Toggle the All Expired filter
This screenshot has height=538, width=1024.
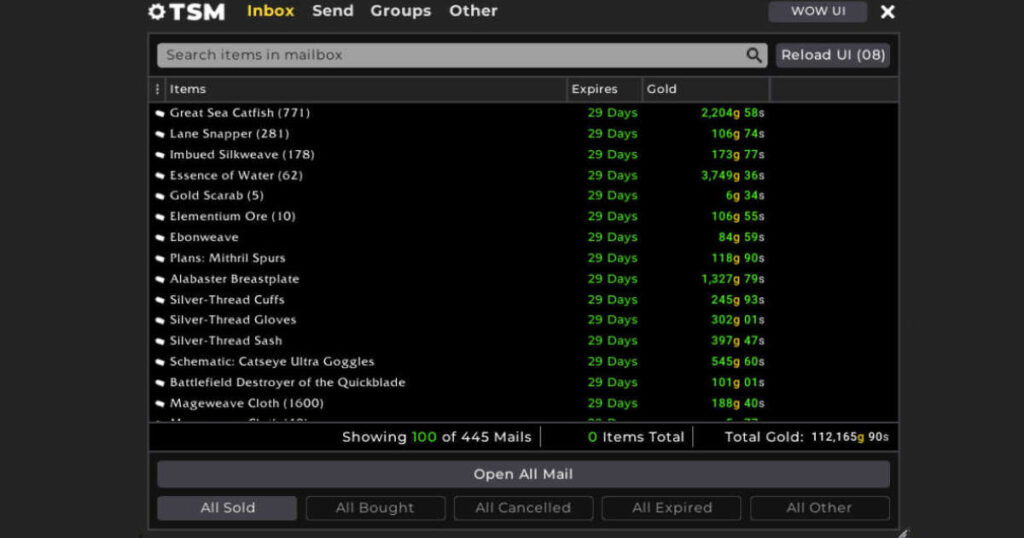point(671,508)
